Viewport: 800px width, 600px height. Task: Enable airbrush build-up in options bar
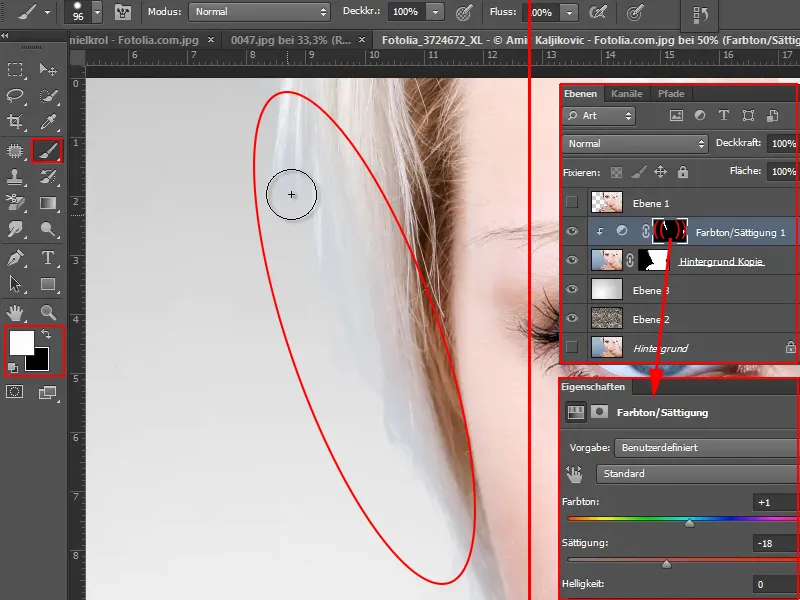click(x=598, y=12)
